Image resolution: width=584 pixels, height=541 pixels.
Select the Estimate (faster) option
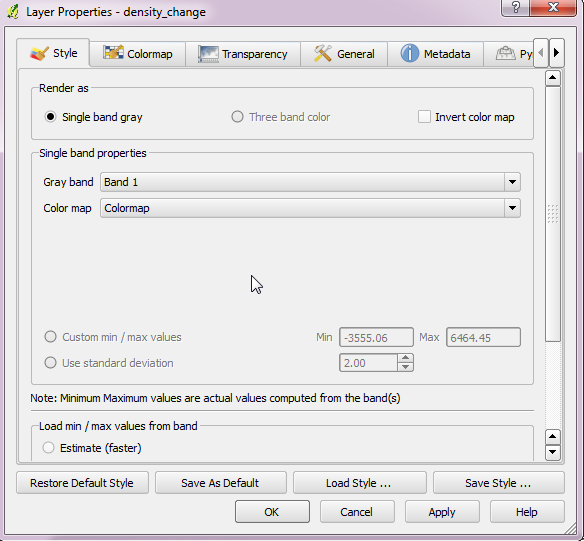pyautogui.click(x=48, y=448)
